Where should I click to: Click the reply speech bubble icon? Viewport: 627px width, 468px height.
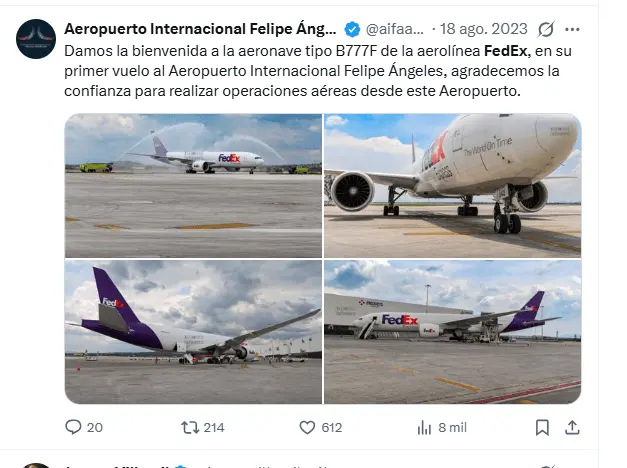[x=73, y=427]
